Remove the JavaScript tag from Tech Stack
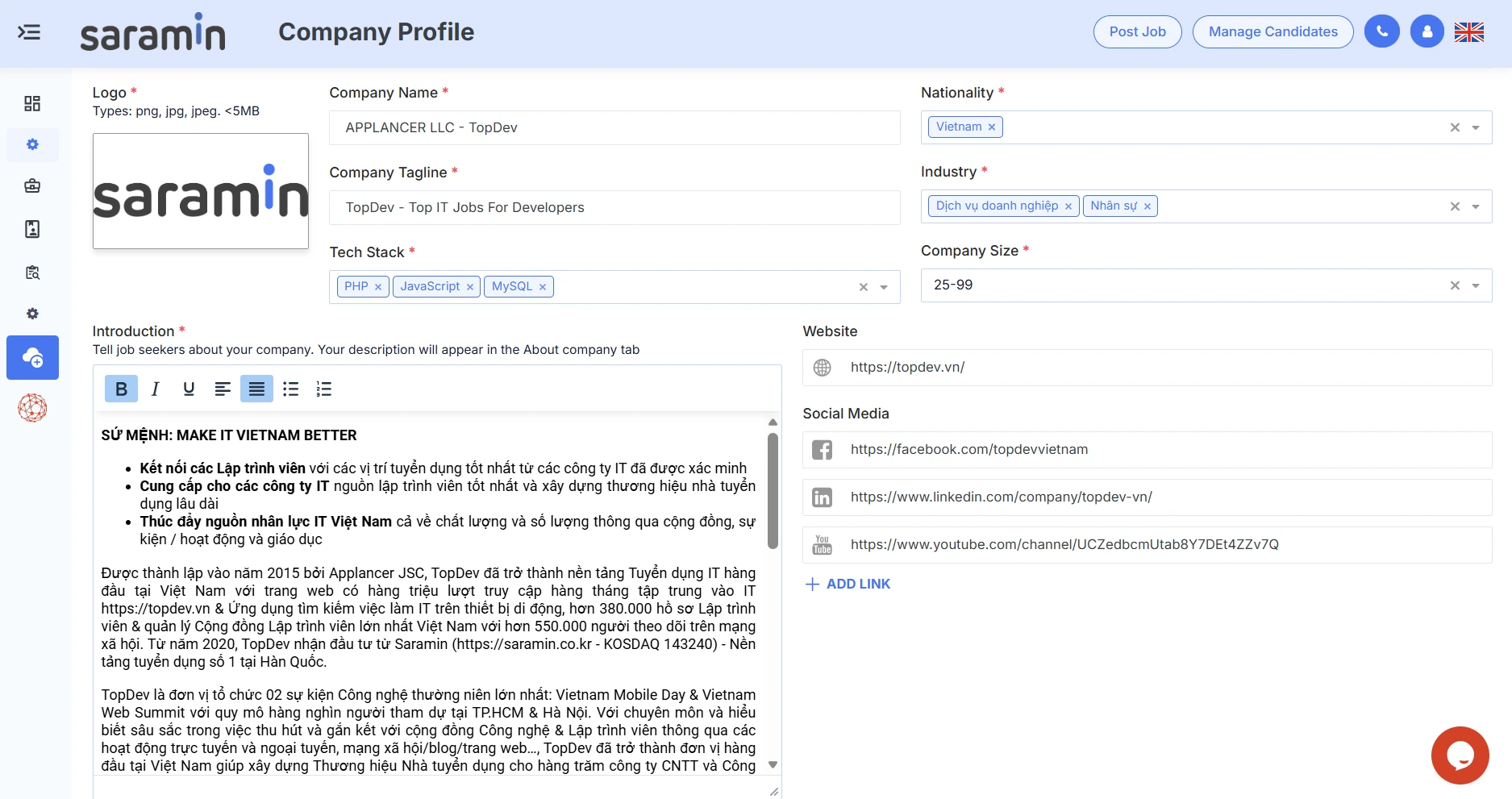 point(470,287)
